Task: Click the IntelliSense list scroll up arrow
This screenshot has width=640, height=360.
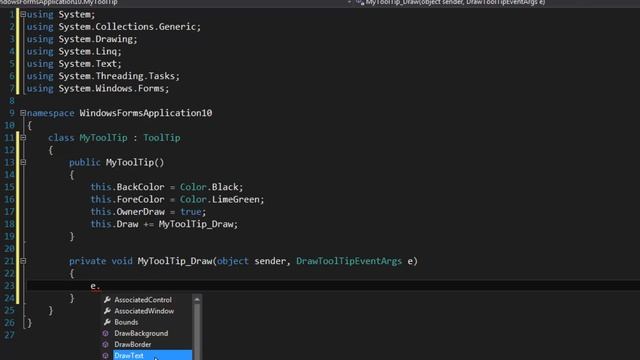Action: click(x=197, y=300)
